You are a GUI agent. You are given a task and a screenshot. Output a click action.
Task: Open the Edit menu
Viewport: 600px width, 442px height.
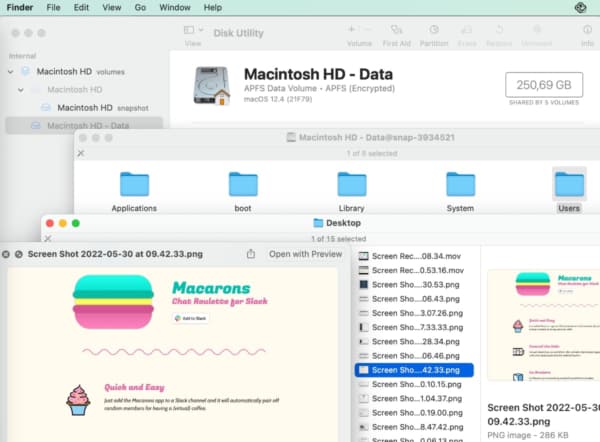[x=81, y=7]
